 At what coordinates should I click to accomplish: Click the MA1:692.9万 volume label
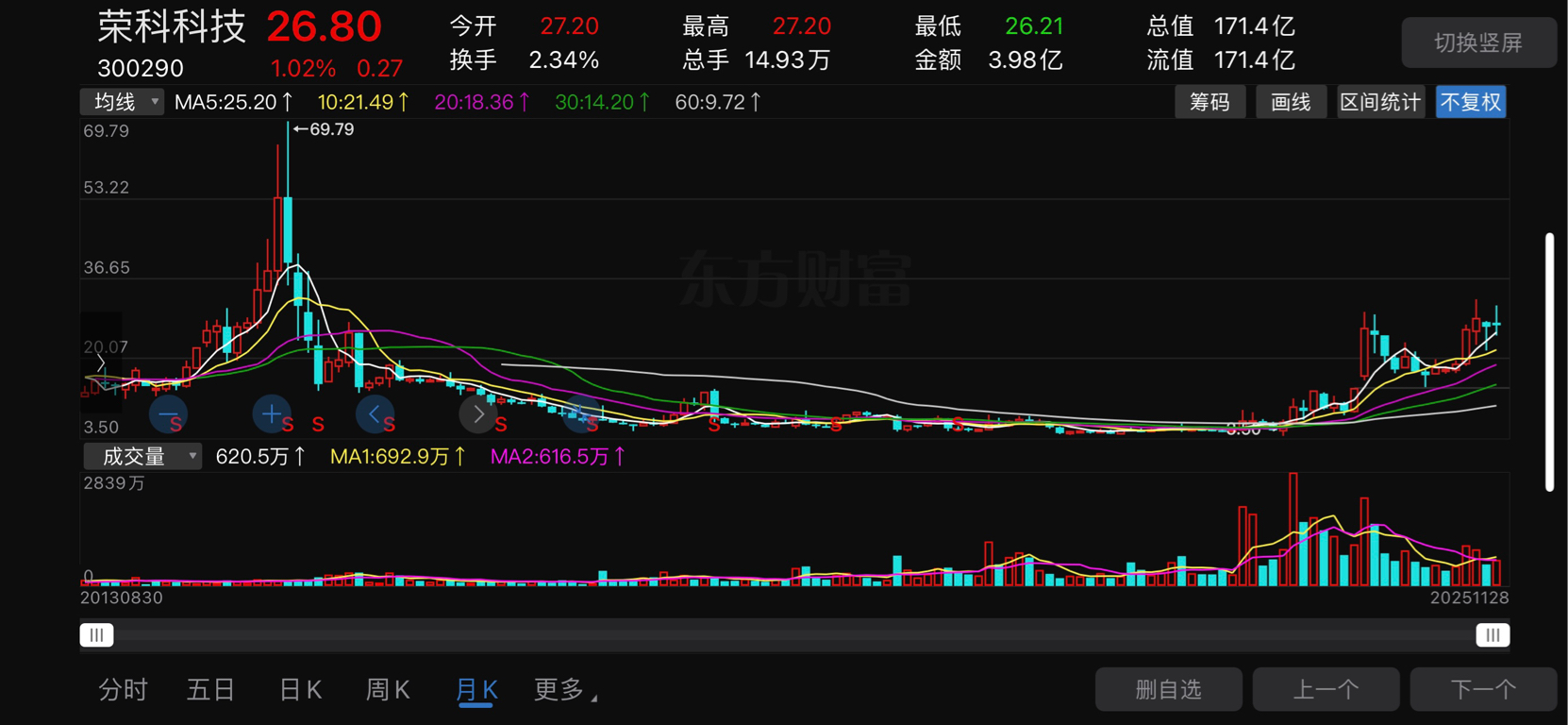397,457
